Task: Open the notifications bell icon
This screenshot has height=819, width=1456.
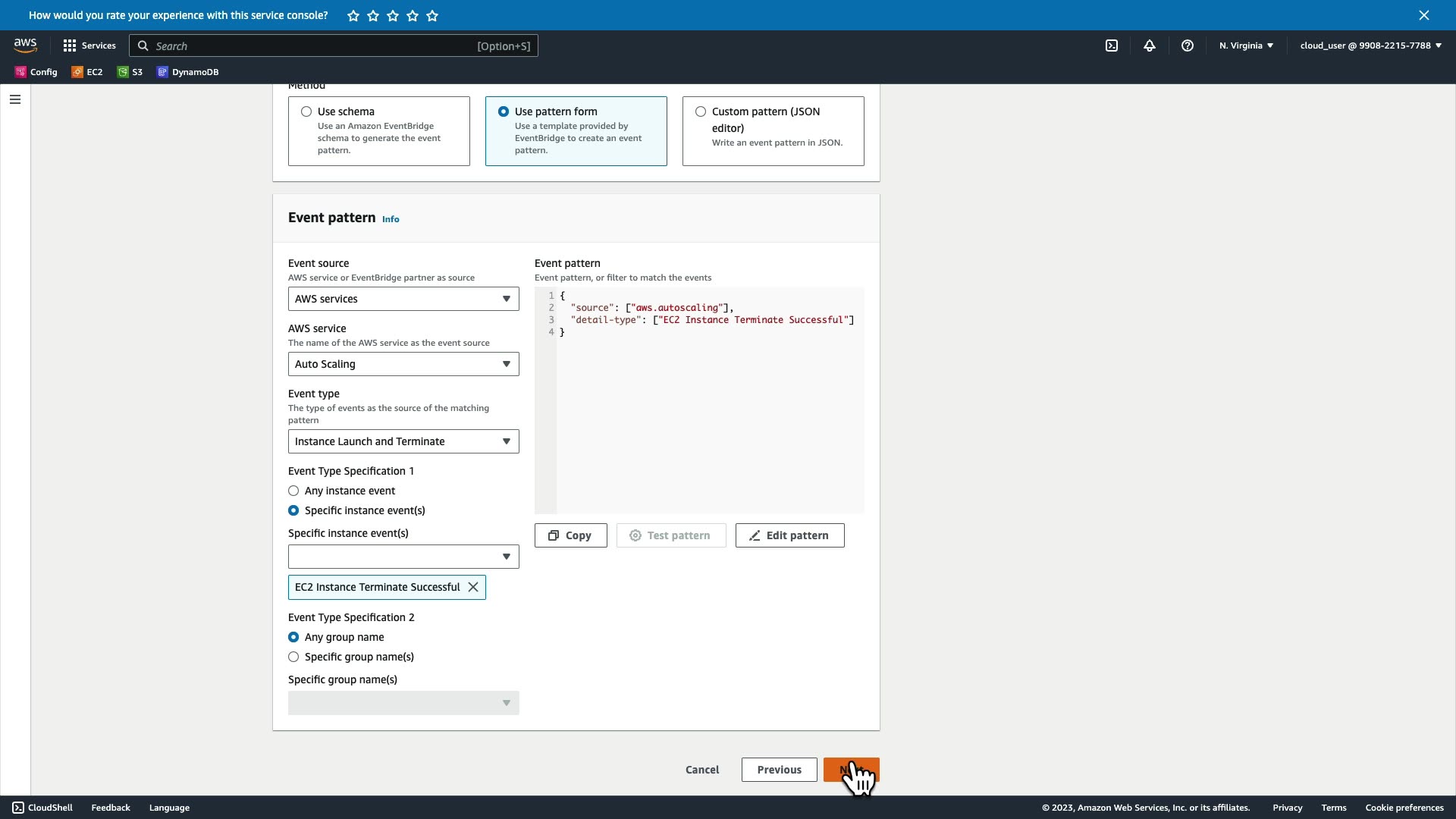Action: pos(1150,45)
